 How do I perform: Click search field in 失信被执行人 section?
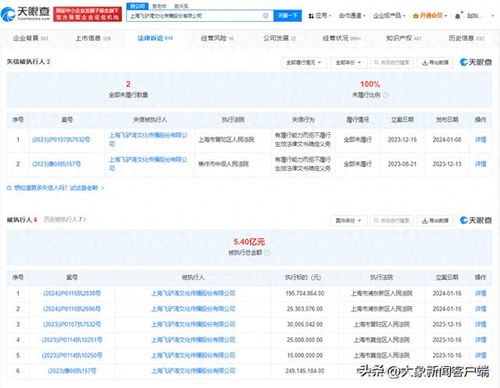click(392, 63)
